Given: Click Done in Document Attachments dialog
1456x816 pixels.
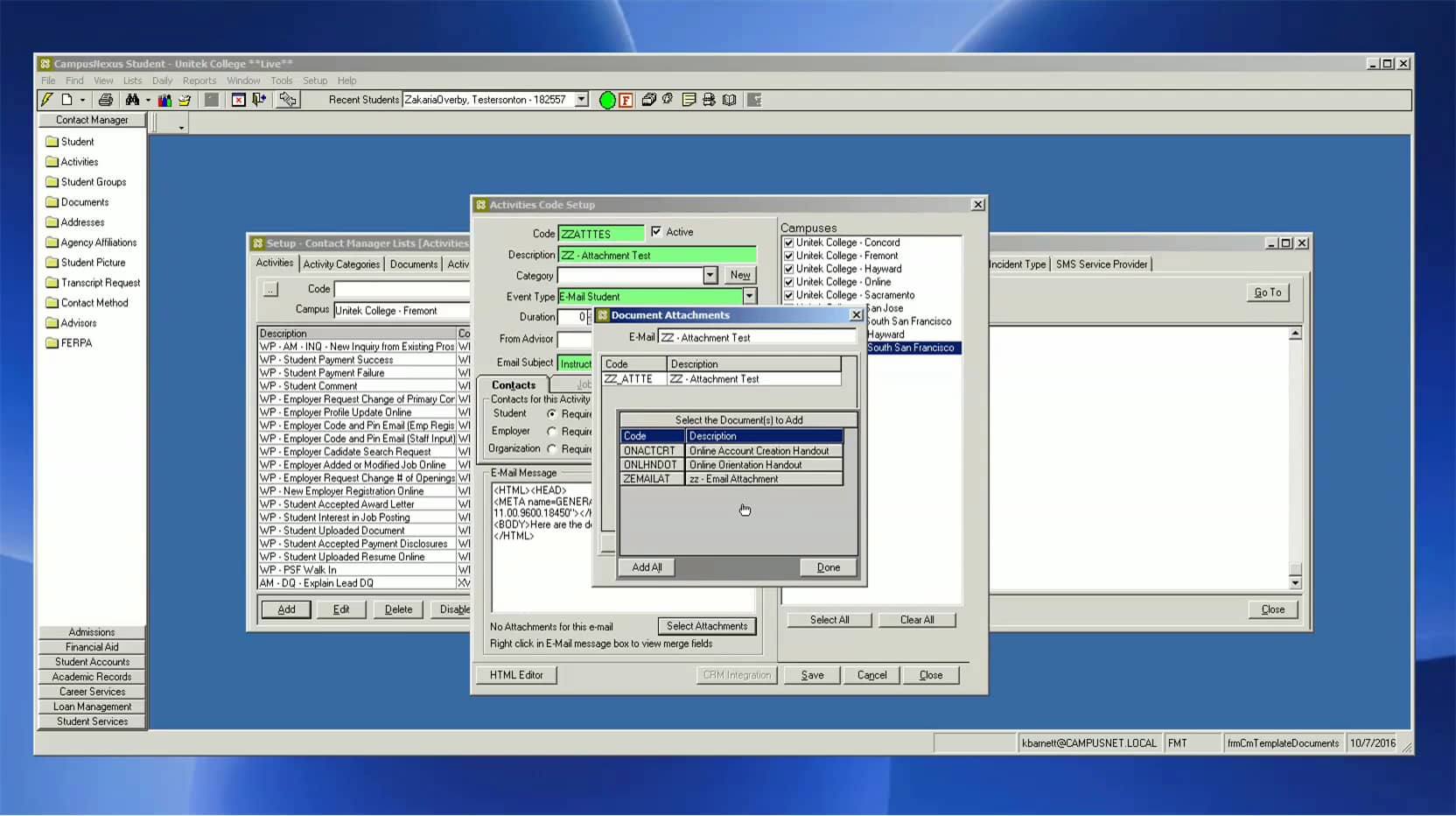Looking at the screenshot, I should tap(829, 567).
